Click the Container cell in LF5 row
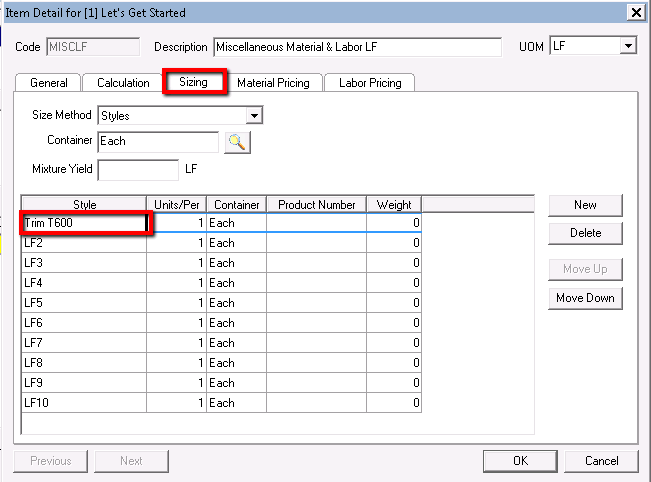Viewport: 651px width, 482px height. [236, 303]
